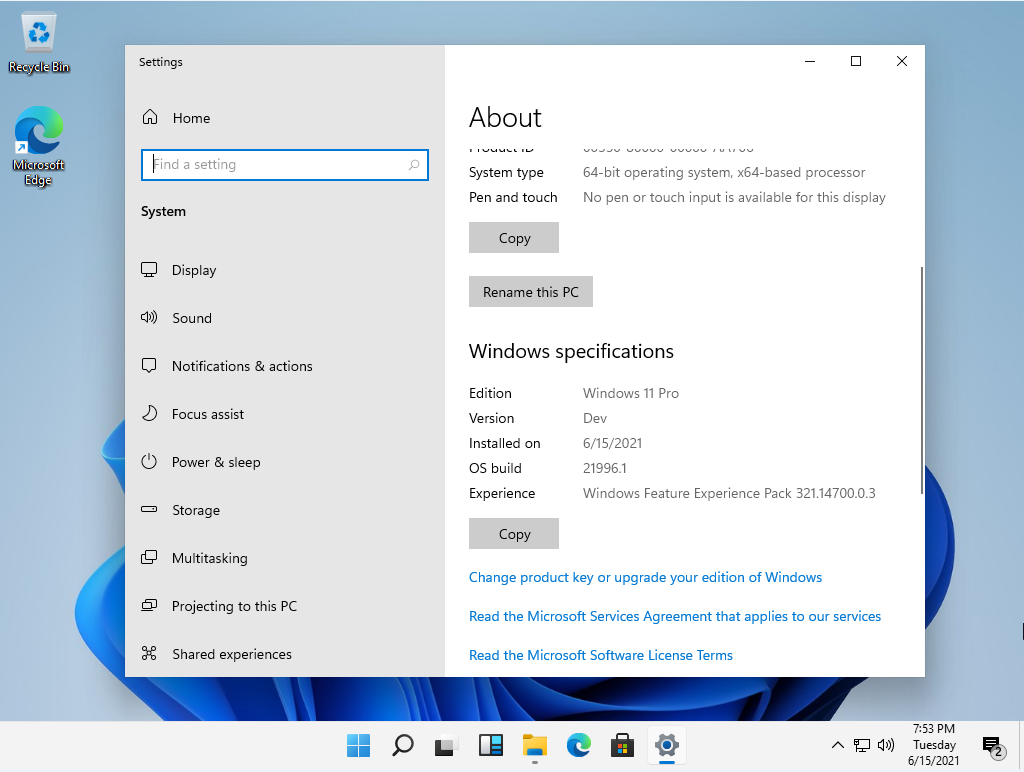1024x772 pixels.
Task: Select the Sound settings icon
Action: tap(149, 318)
